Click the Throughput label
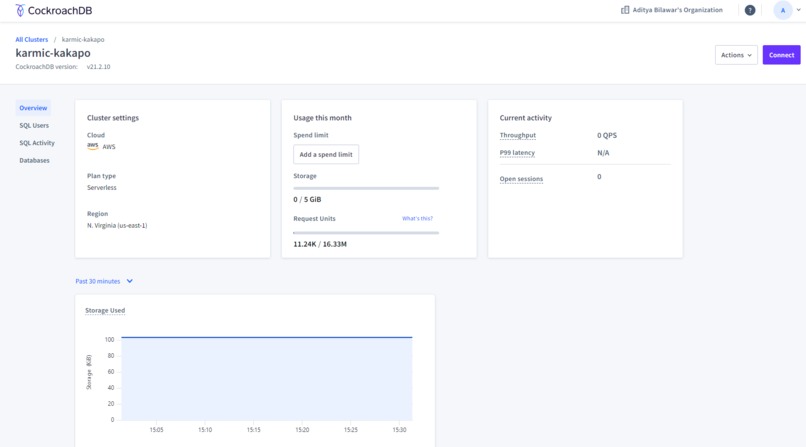Screen dimensions: 806x447 pos(518,135)
